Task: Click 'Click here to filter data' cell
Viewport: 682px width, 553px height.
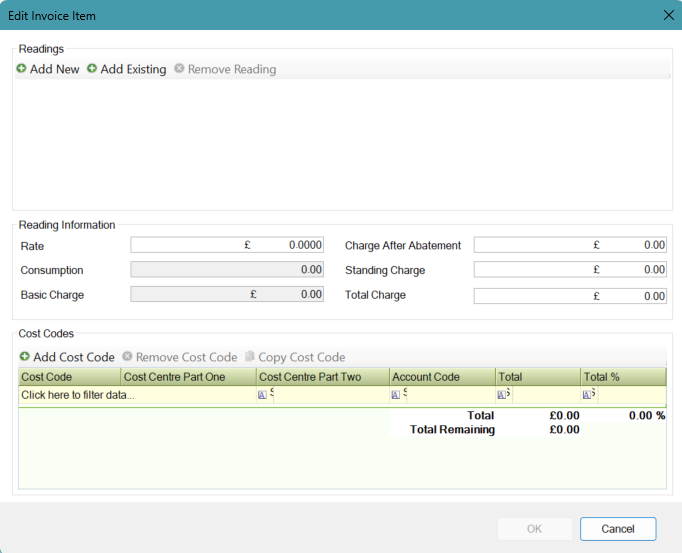Action: (78, 395)
